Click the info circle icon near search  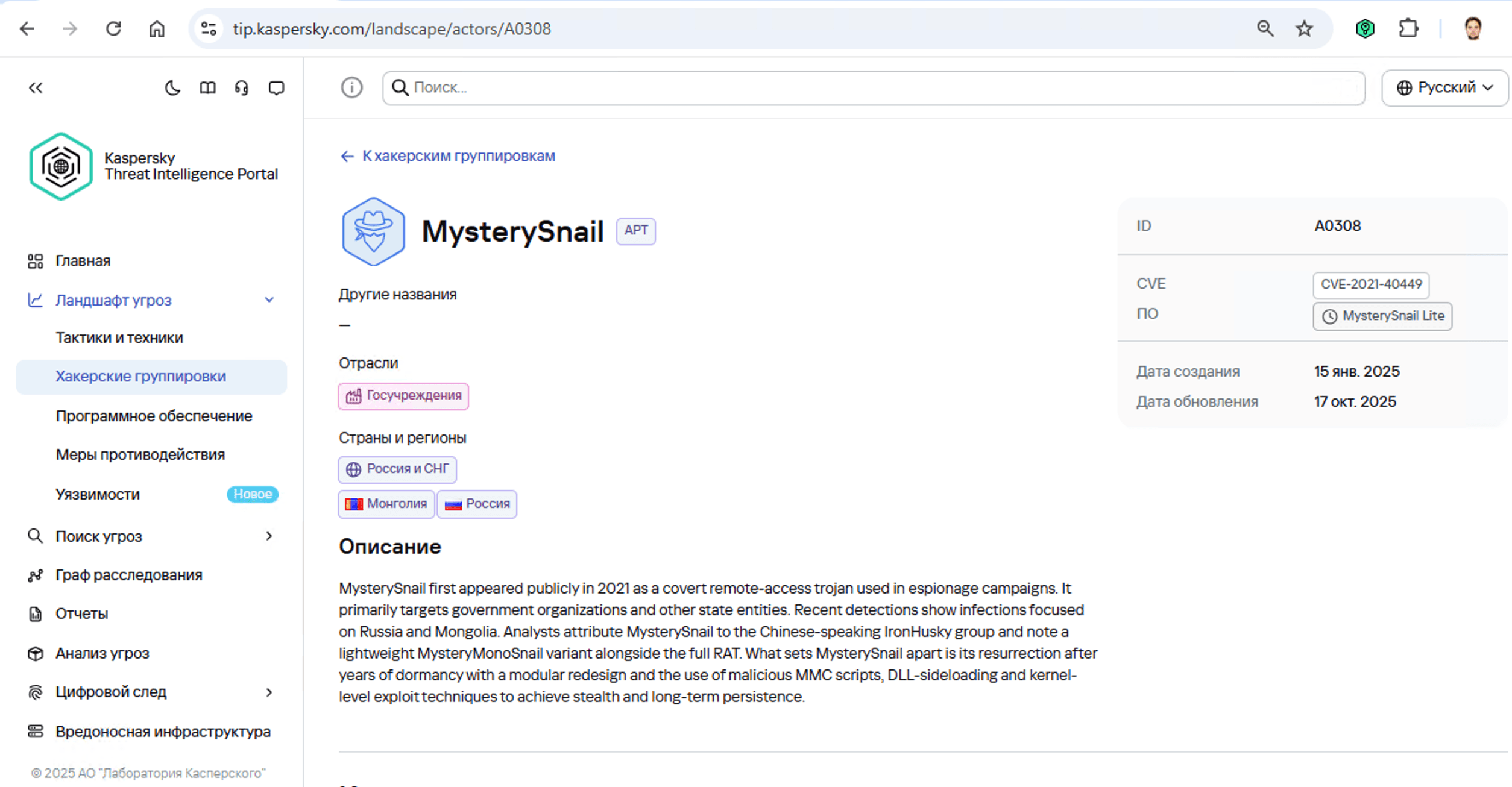pos(351,88)
